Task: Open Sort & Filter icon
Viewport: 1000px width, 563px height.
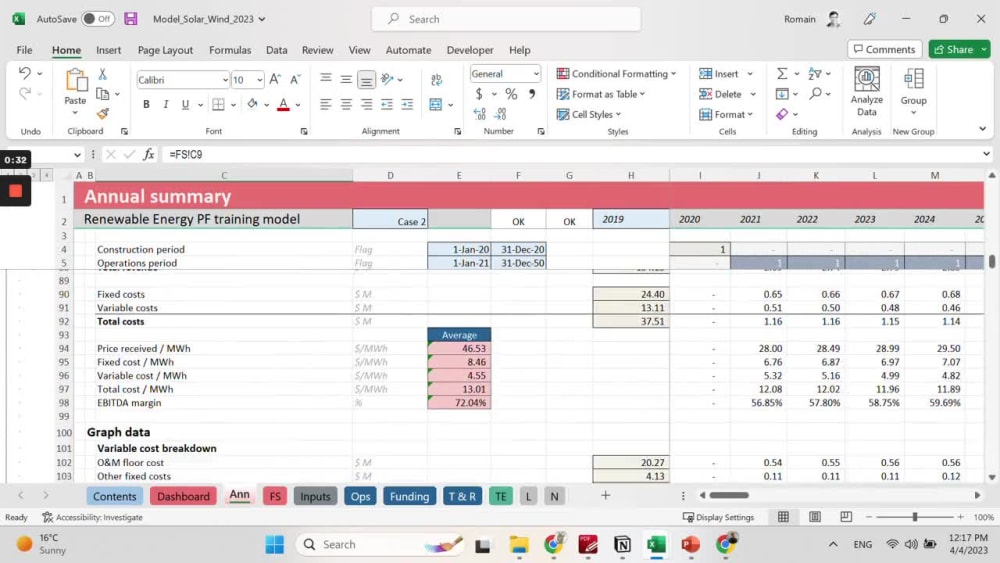Action: 814,74
